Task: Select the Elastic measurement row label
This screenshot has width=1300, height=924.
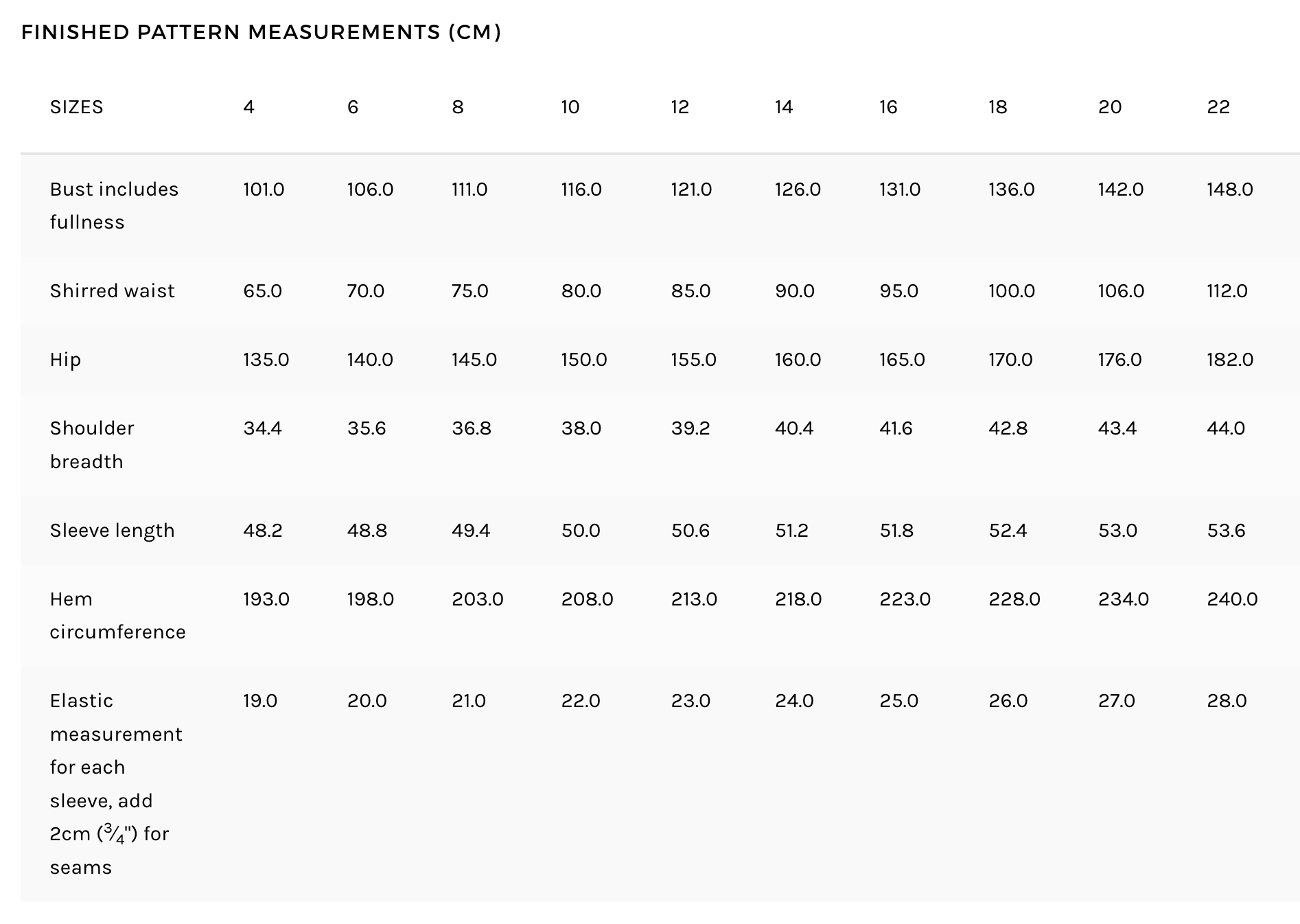Action: pos(117,784)
